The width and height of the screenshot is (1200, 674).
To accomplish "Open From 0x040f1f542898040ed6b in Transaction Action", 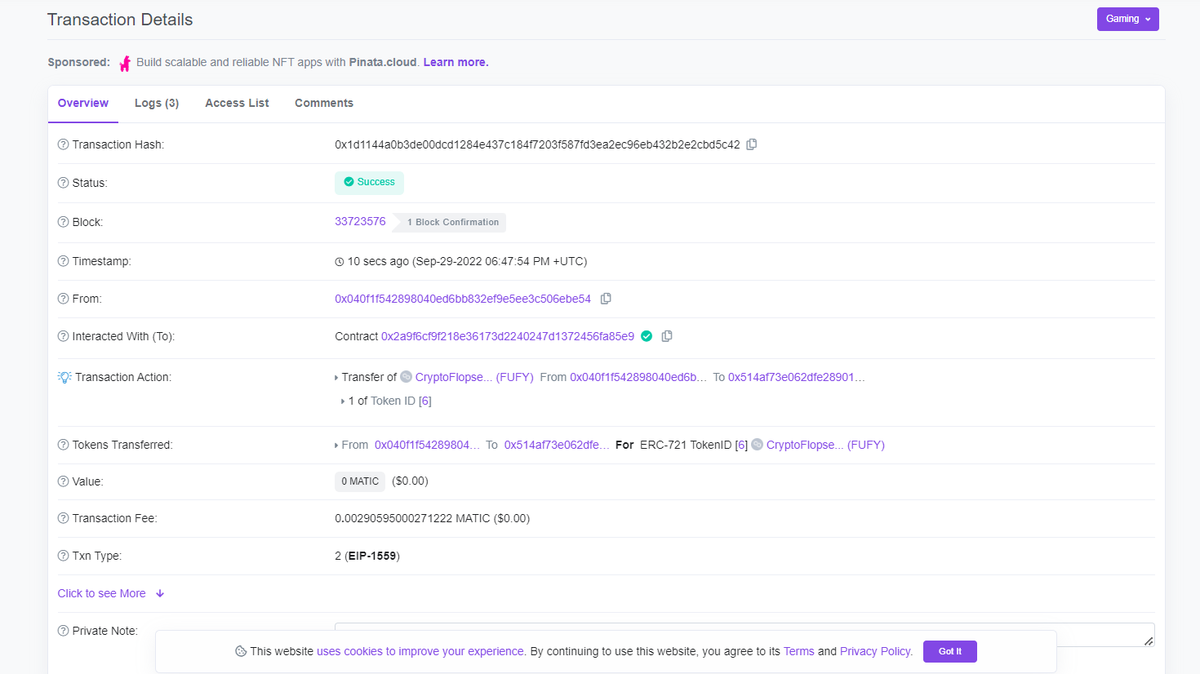I will 638,377.
